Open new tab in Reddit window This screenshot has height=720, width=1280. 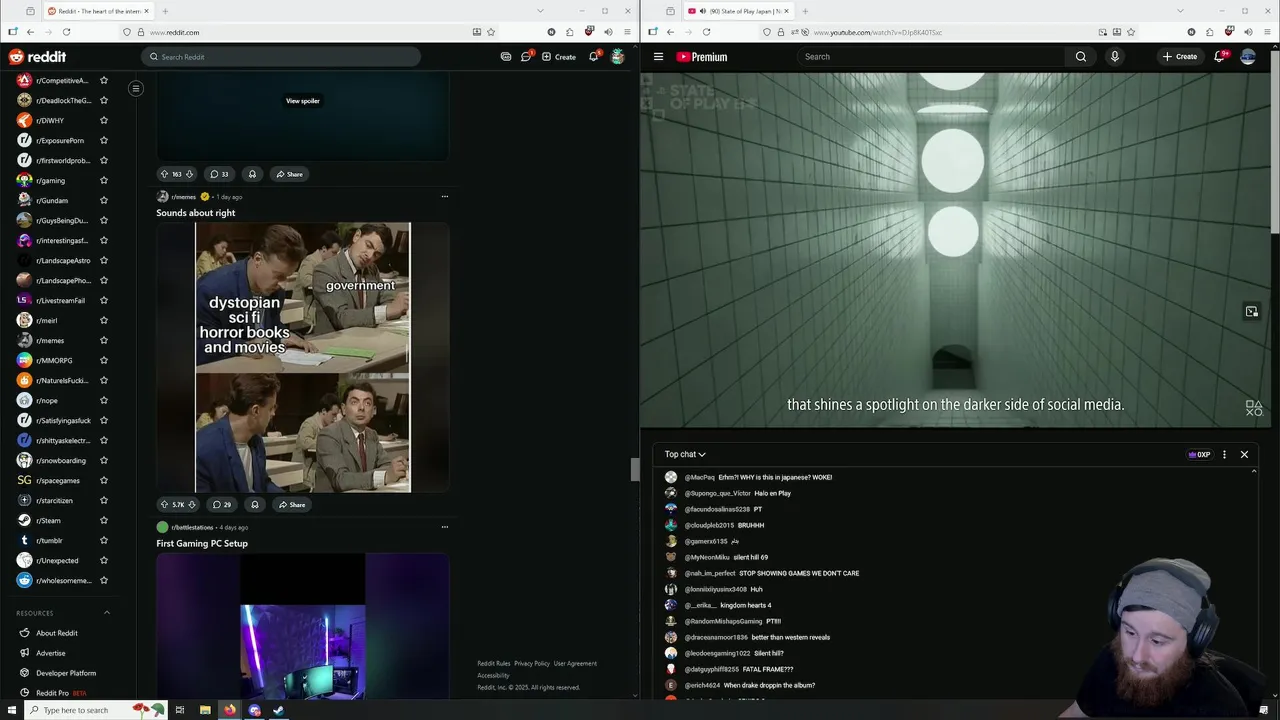165,11
